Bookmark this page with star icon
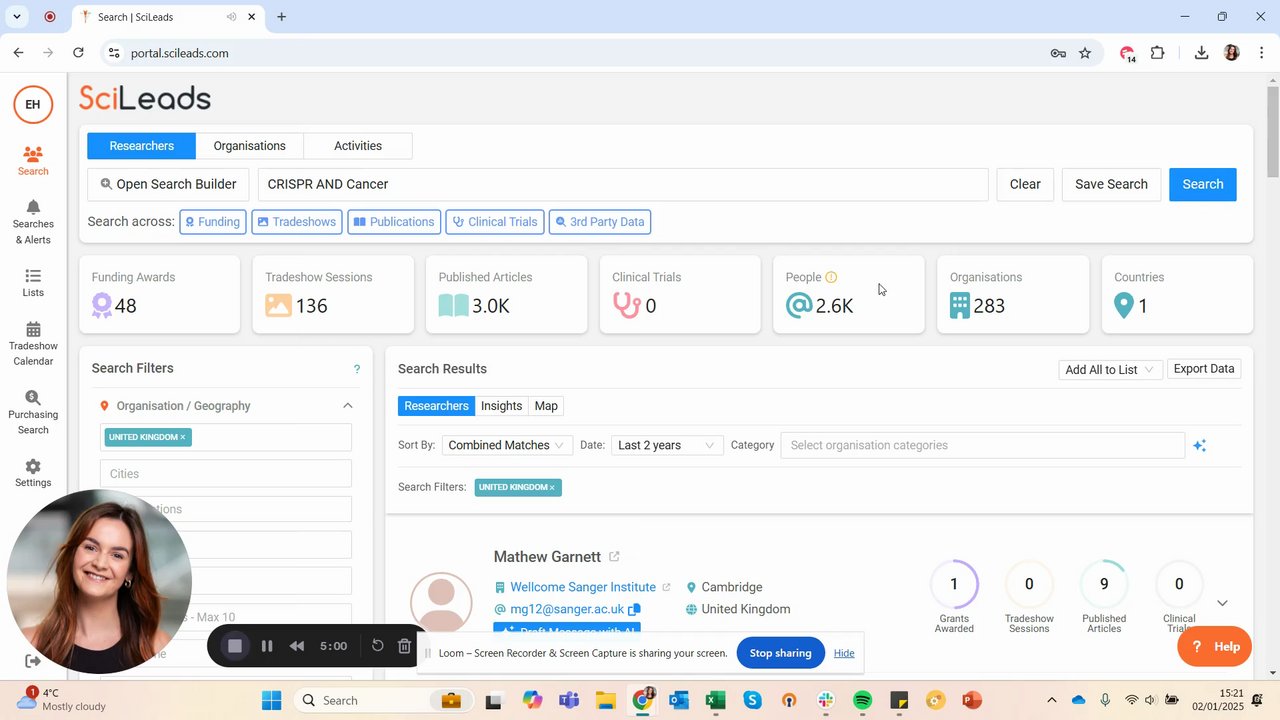The height and width of the screenshot is (720, 1280). click(1085, 53)
